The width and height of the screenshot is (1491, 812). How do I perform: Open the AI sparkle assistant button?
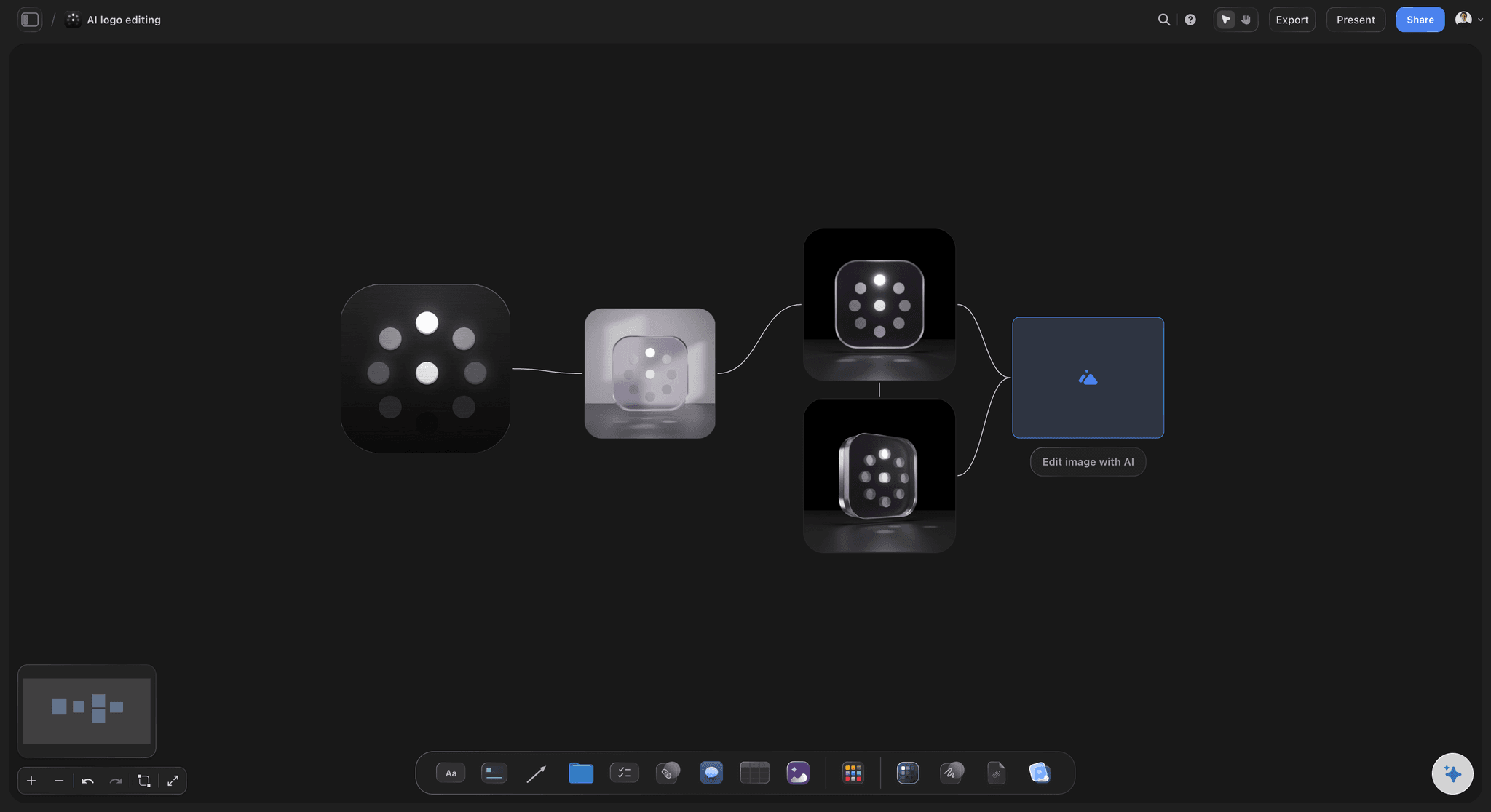coord(1452,773)
